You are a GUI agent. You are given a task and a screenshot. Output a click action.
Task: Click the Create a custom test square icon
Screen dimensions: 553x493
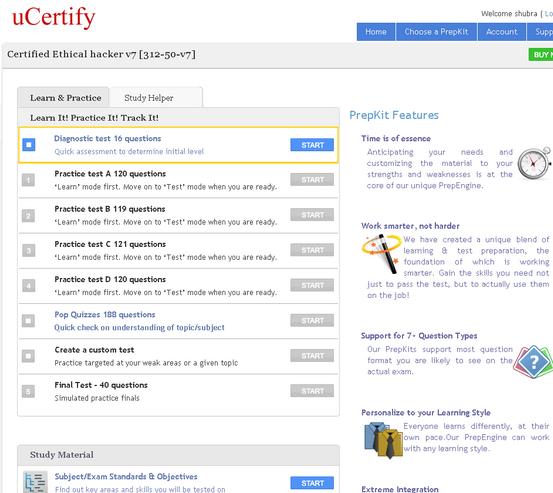(28, 356)
